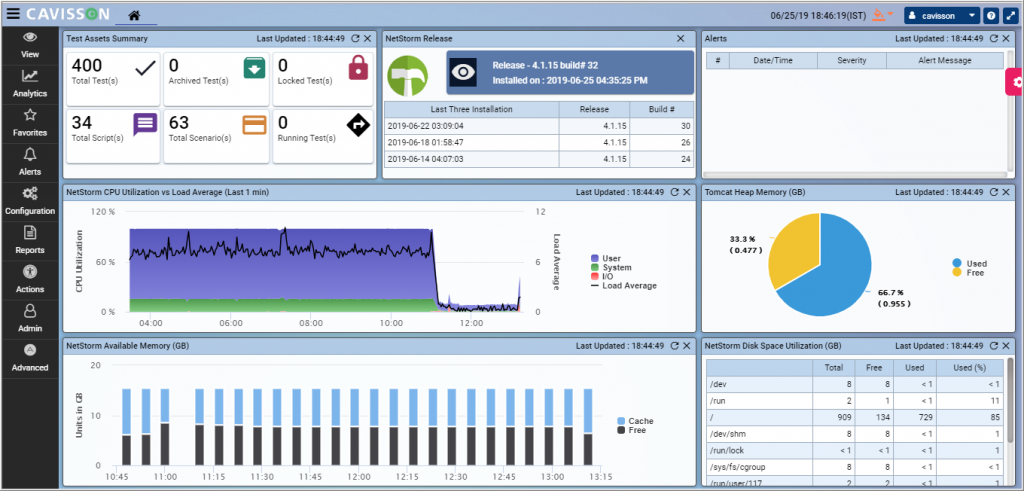1024x491 pixels.
Task: Open Actions in the sidebar
Action: 30,280
